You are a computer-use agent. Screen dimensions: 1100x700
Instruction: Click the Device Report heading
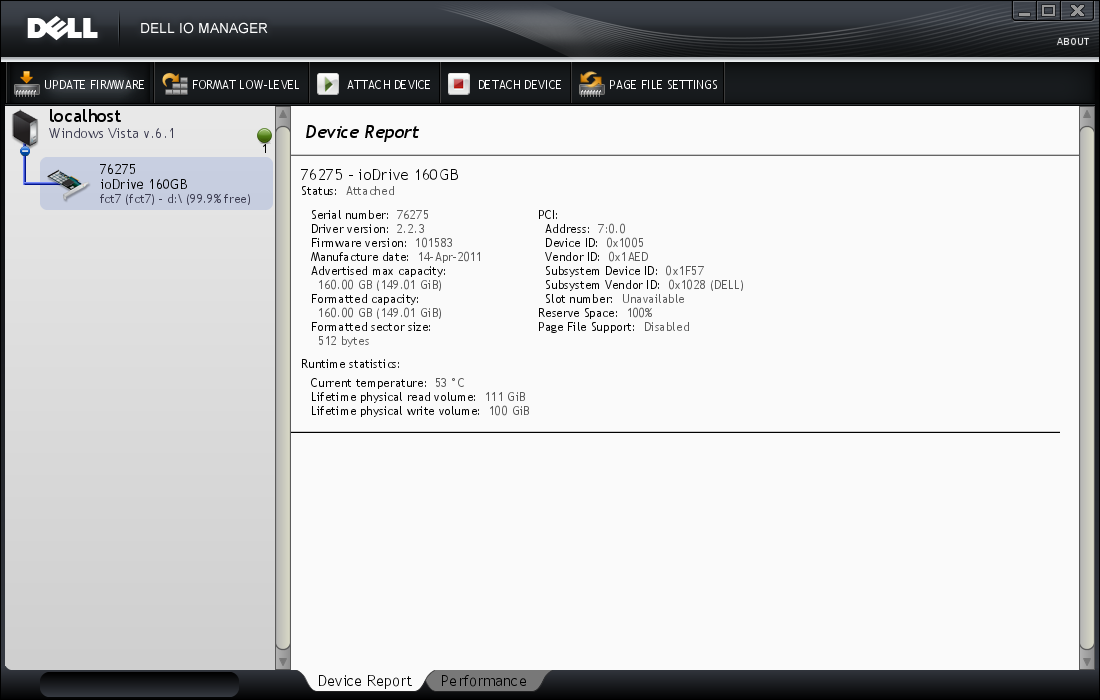362,133
